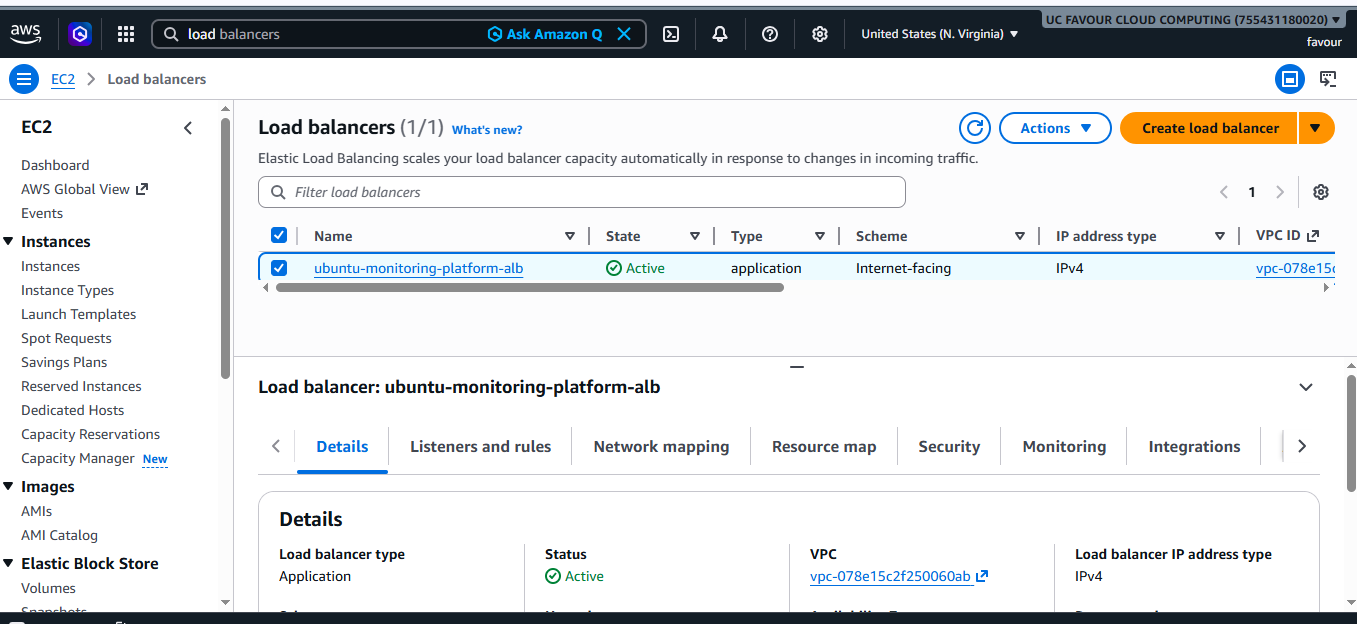The height and width of the screenshot is (624, 1357).
Task: Click the split panel resize handle
Action: 796,367
